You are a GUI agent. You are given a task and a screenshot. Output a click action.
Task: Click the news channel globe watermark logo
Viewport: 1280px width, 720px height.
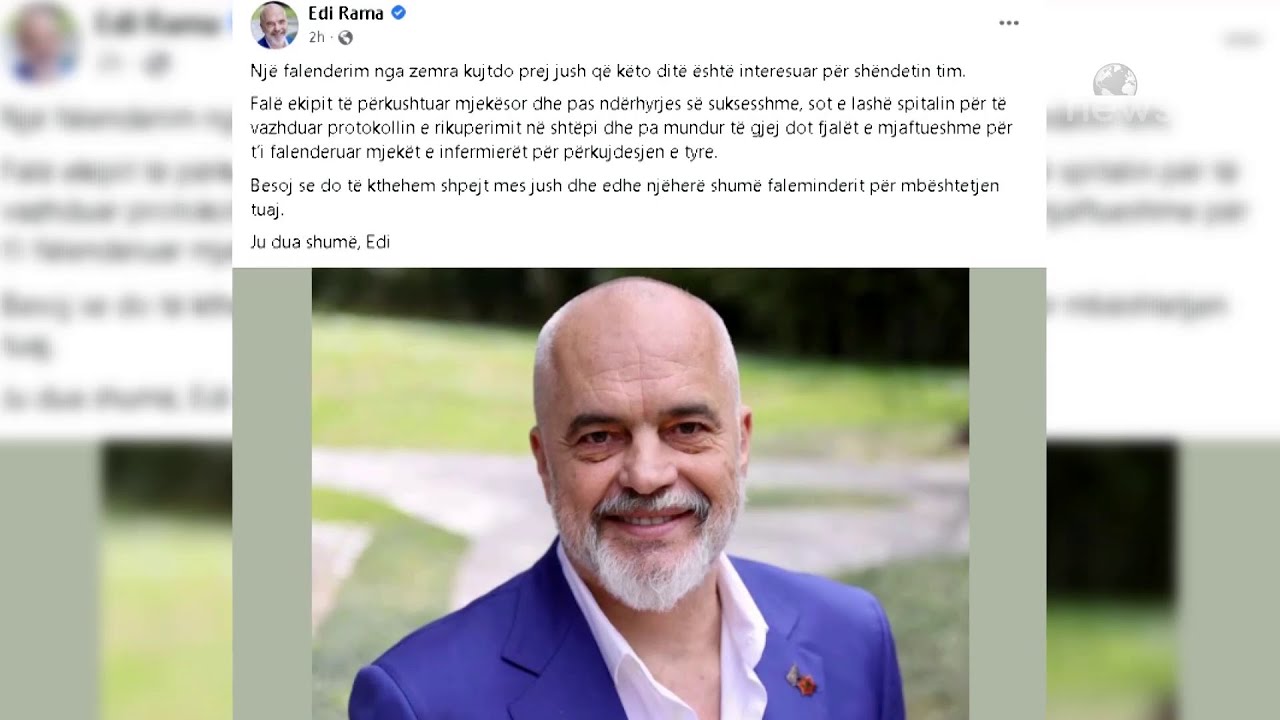(x=1114, y=82)
